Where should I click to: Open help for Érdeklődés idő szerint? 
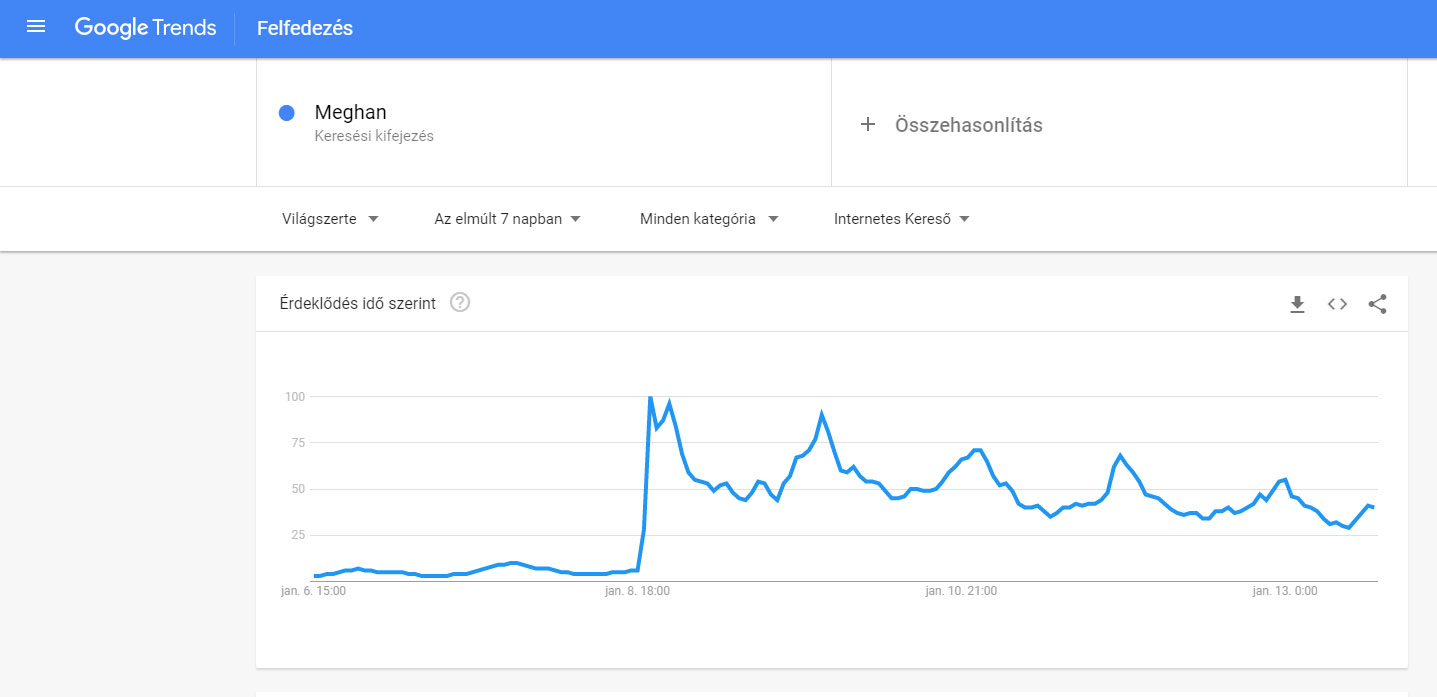(x=460, y=302)
